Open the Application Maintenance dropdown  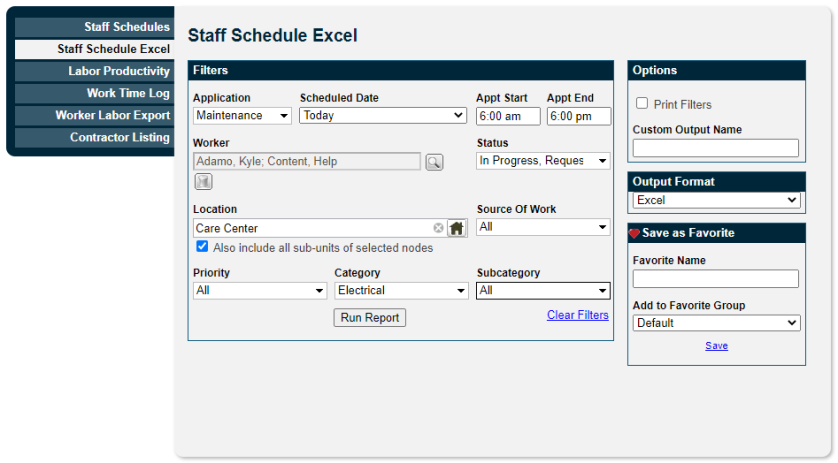pyautogui.click(x=242, y=115)
